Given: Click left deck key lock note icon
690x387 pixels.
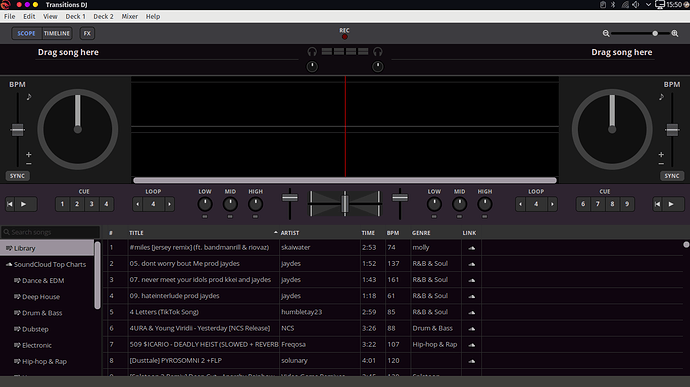Looking at the screenshot, I should coord(29,96).
